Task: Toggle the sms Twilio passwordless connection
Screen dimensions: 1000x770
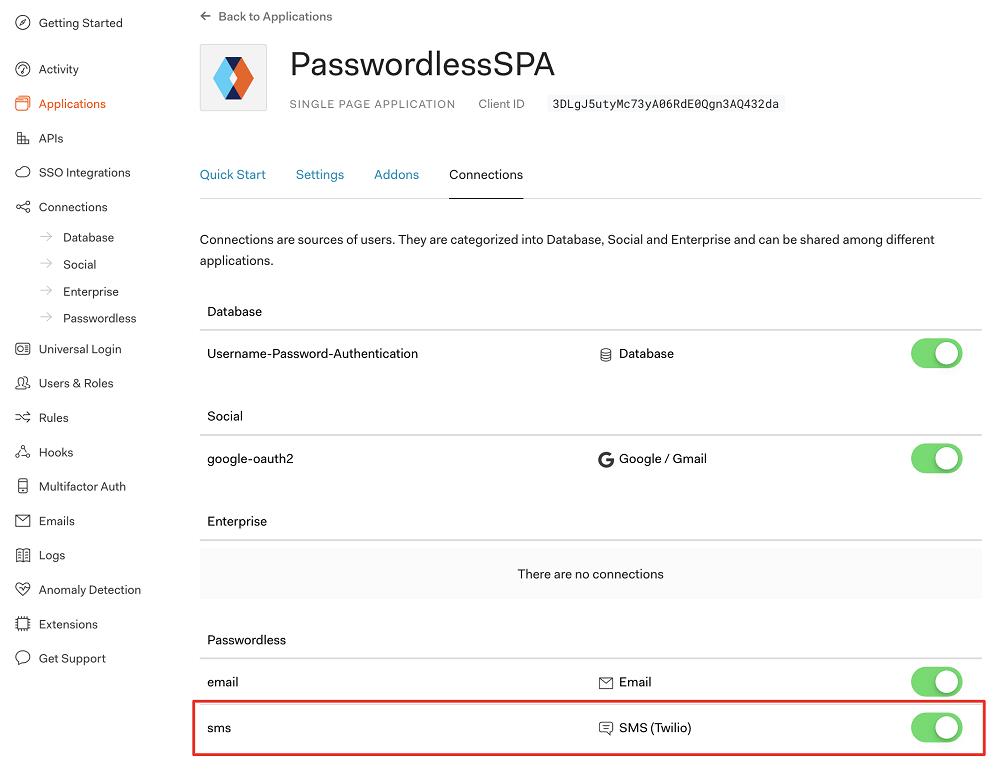Action: pyautogui.click(x=936, y=728)
